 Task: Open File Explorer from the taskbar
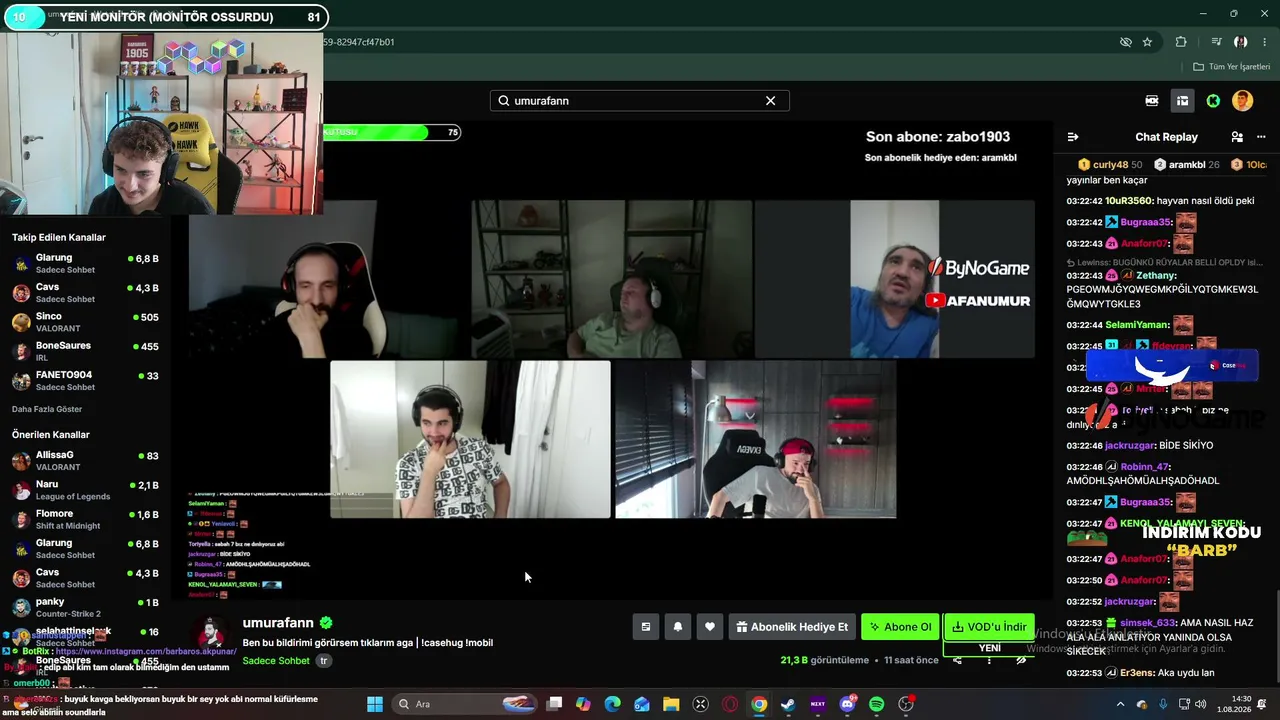pyautogui.click(x=671, y=704)
